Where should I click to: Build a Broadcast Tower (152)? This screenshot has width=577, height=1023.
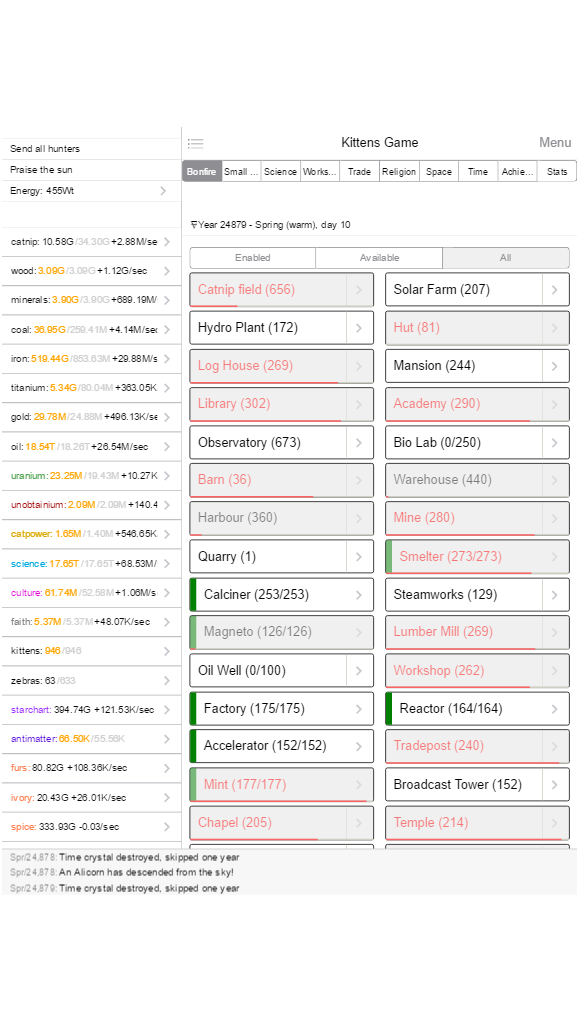point(464,784)
